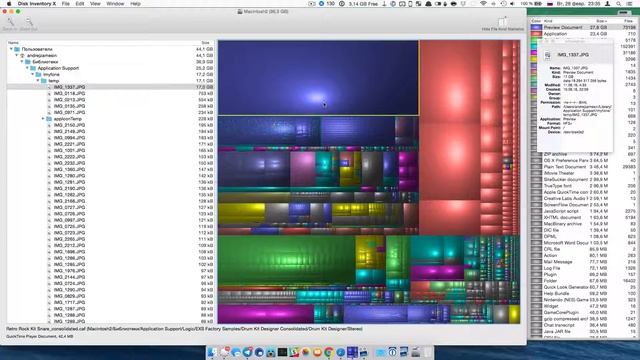Select the IMG_0971.JPG file row
This screenshot has height=360, width=640.
click(110, 112)
